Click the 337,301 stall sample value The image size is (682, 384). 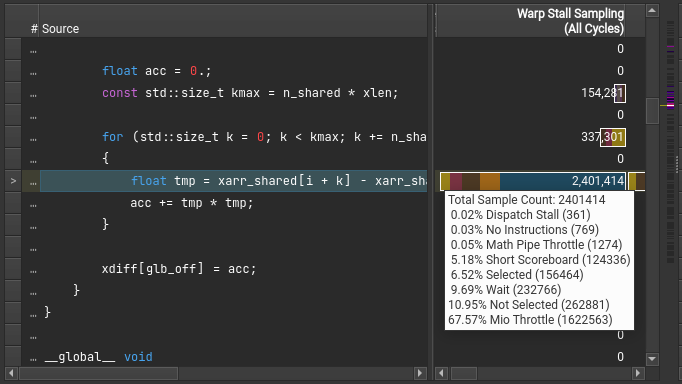tap(603, 137)
